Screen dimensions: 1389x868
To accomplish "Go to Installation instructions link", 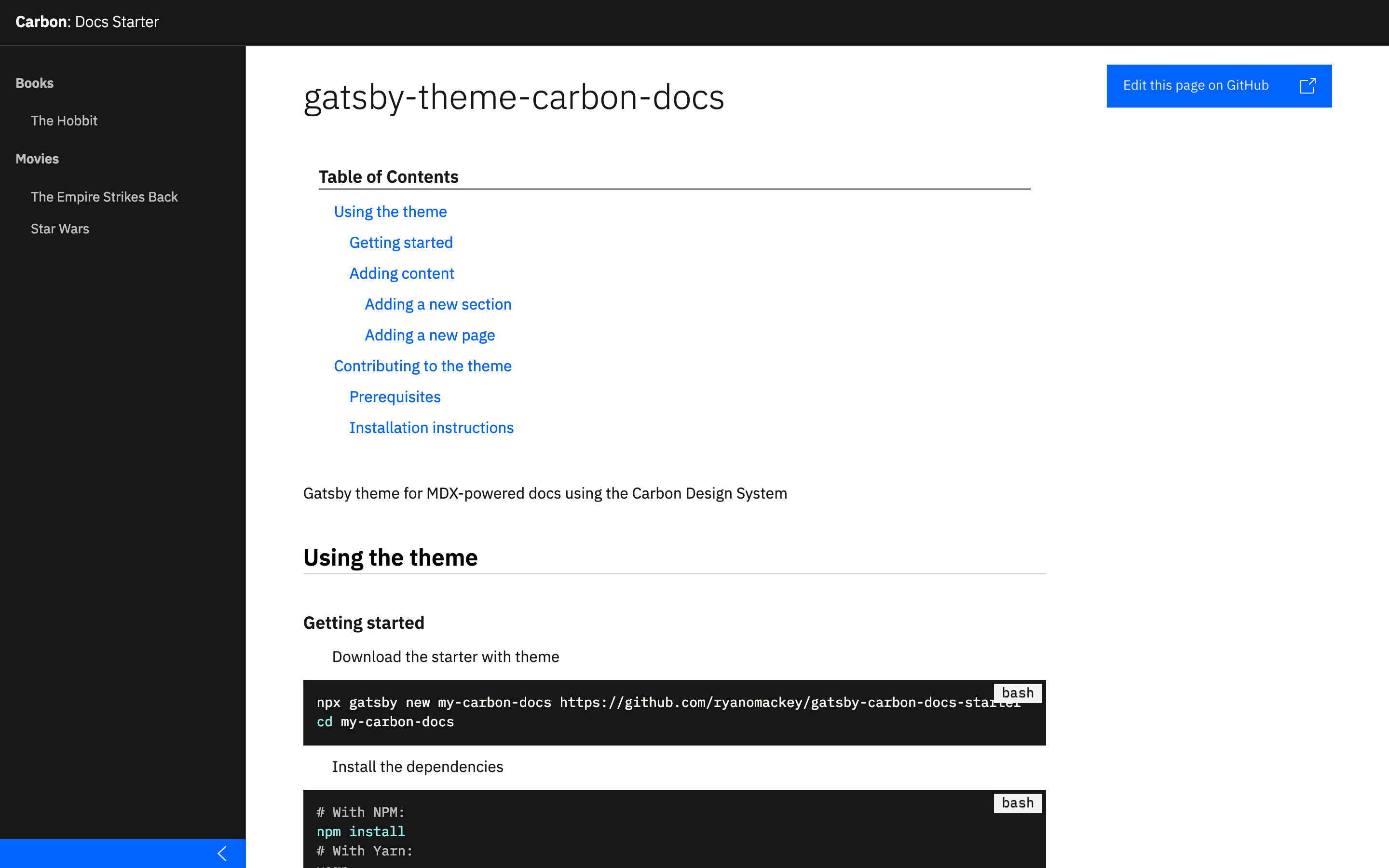I will click(431, 428).
